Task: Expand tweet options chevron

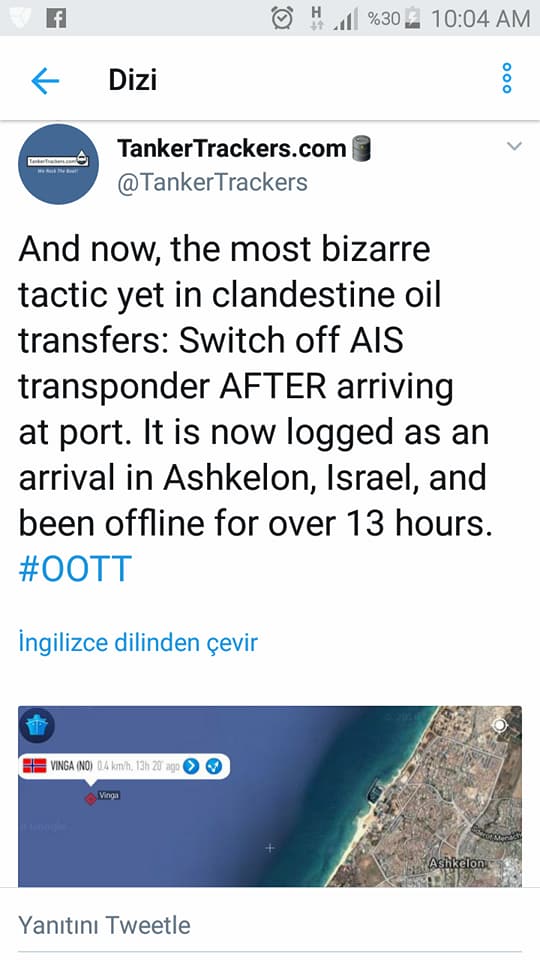Action: click(x=514, y=146)
